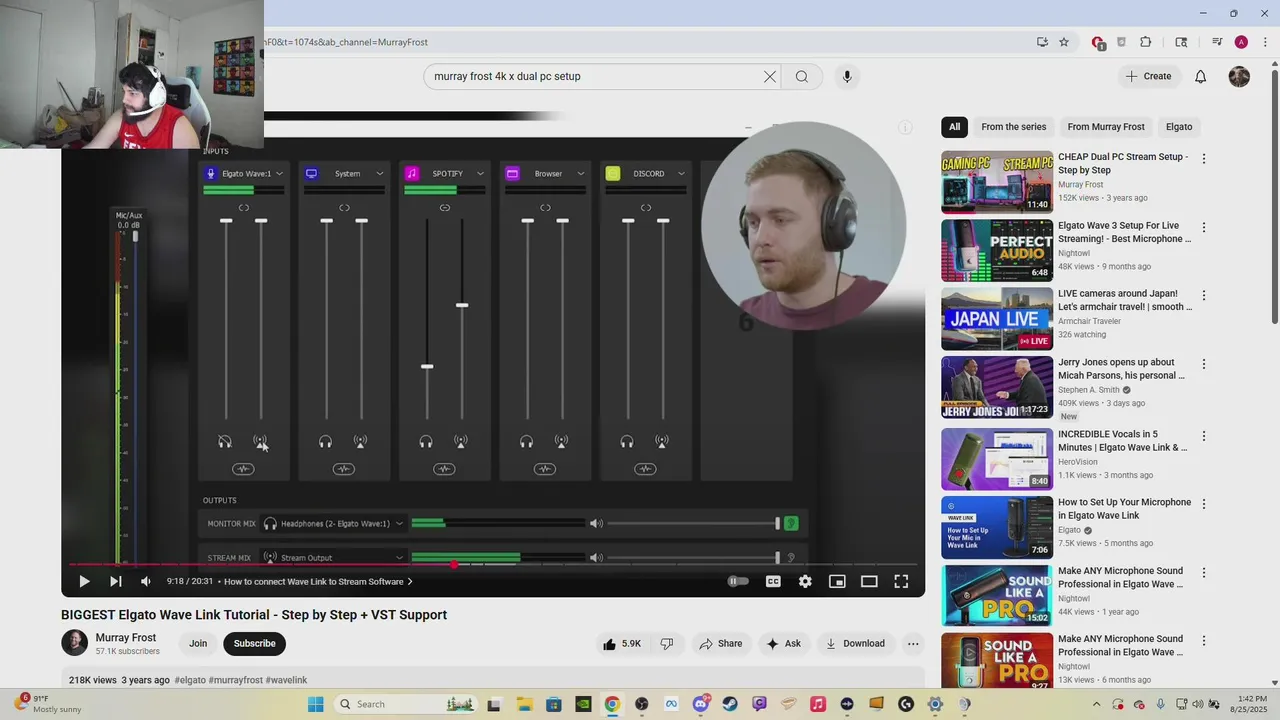Open Murray Frost channel name link
Viewport: 1280px width, 720px height.
point(126,638)
